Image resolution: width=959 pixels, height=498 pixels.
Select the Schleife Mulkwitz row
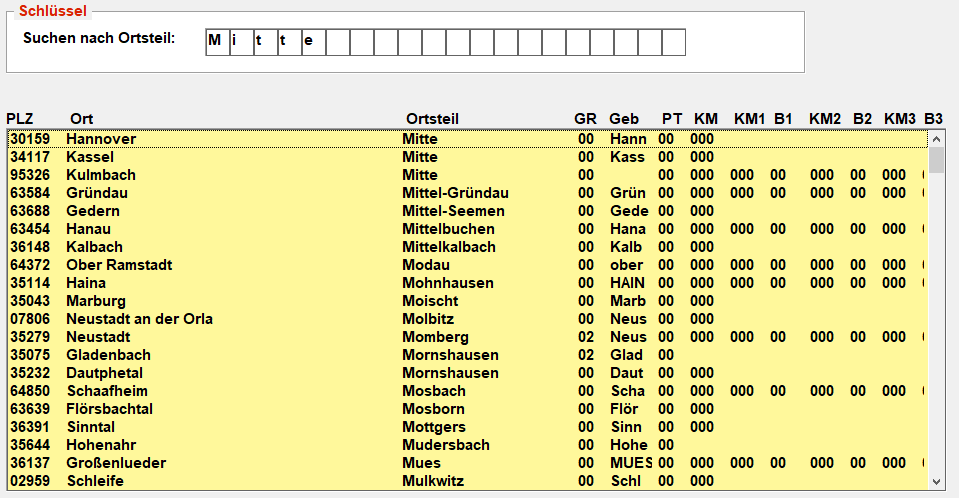[x=468, y=481]
